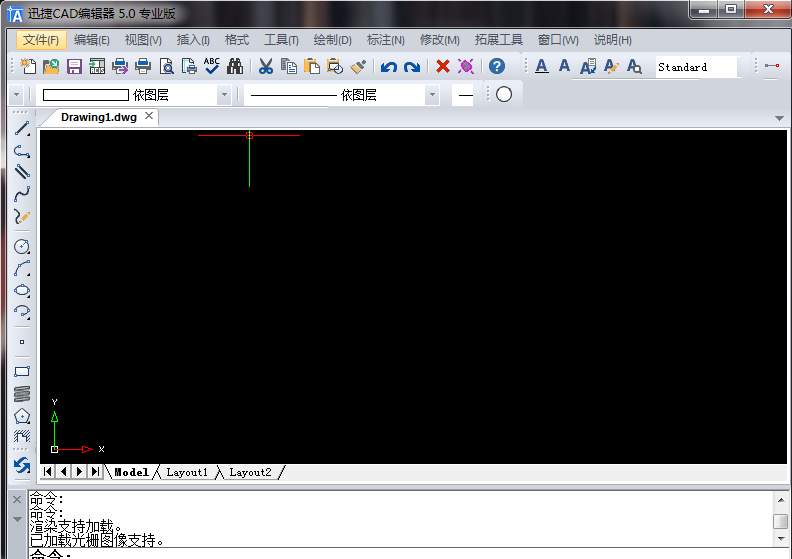Click the white color swatch box
The width and height of the screenshot is (792, 559).
click(86, 95)
